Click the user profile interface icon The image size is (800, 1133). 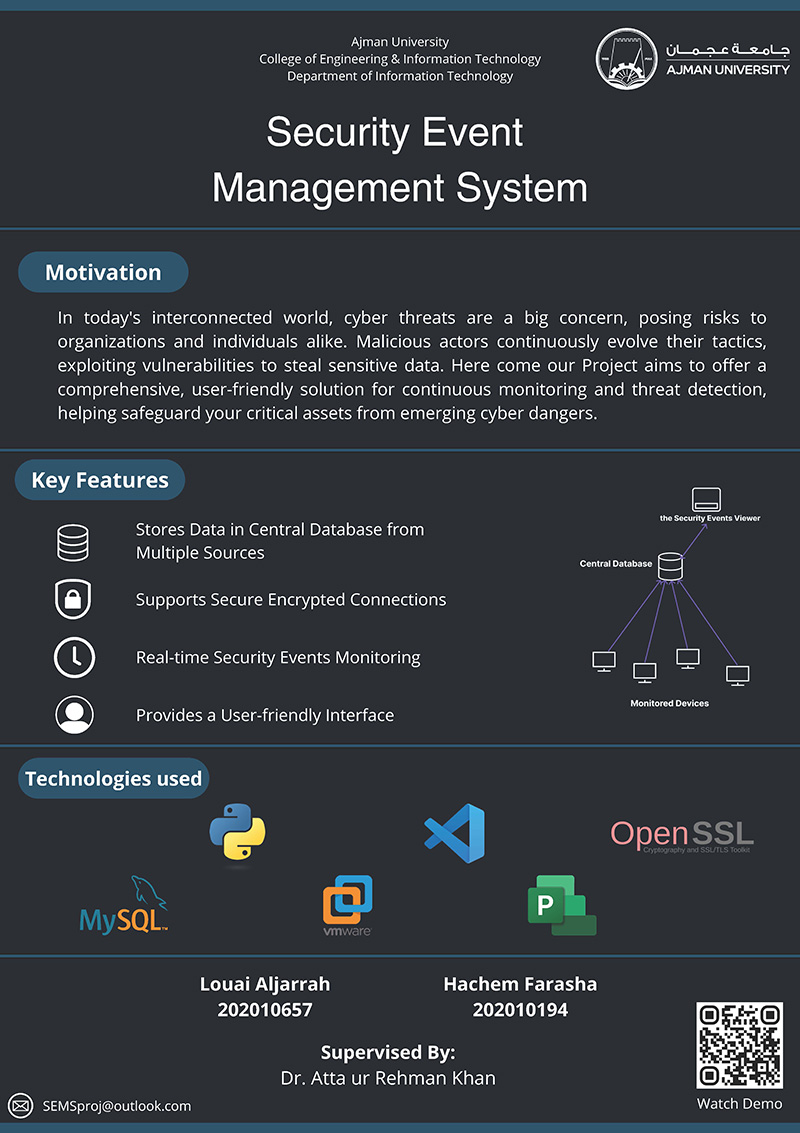[x=73, y=715]
